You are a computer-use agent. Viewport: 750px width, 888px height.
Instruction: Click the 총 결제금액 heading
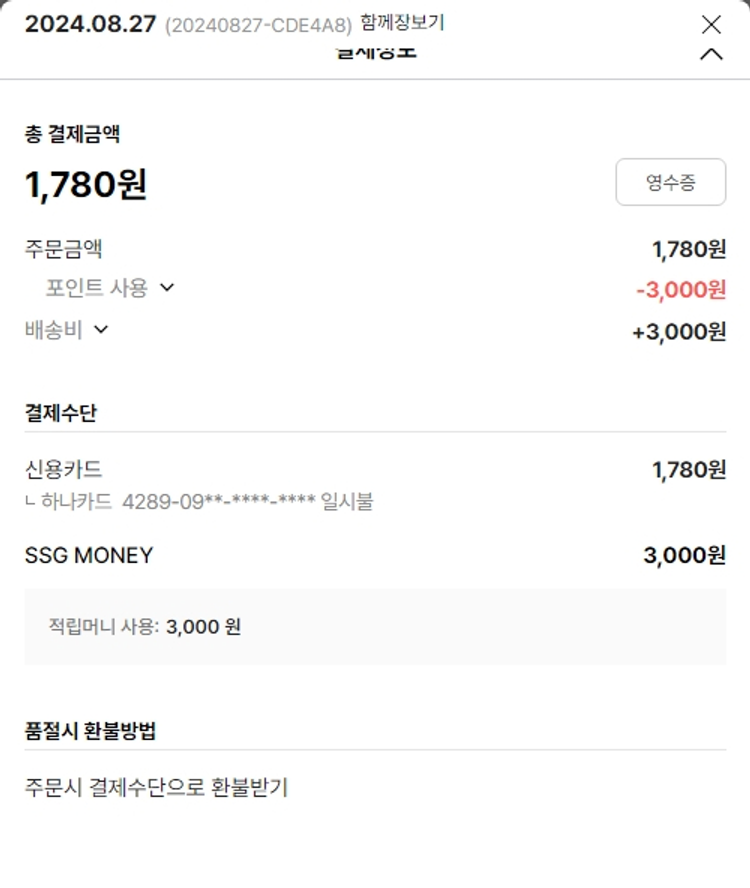pos(72,134)
